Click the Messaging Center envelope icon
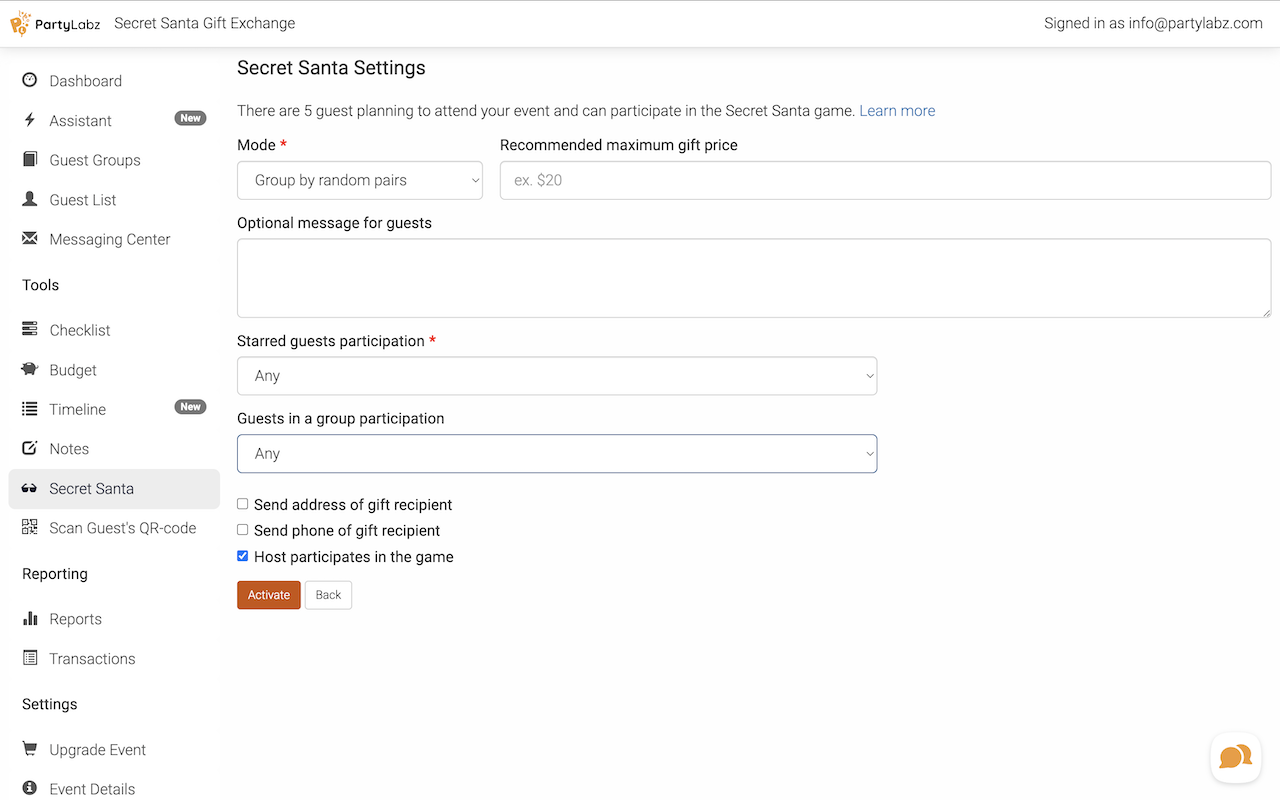 click(x=30, y=239)
